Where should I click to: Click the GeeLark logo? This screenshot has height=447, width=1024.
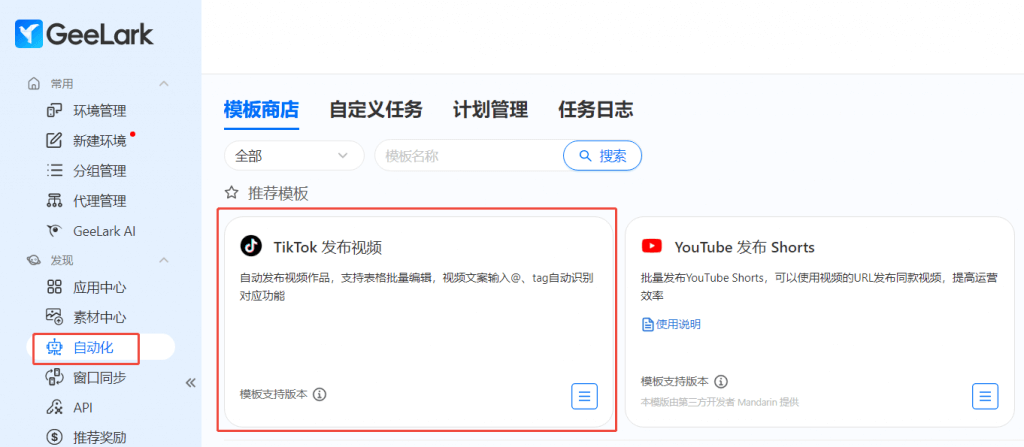point(84,34)
